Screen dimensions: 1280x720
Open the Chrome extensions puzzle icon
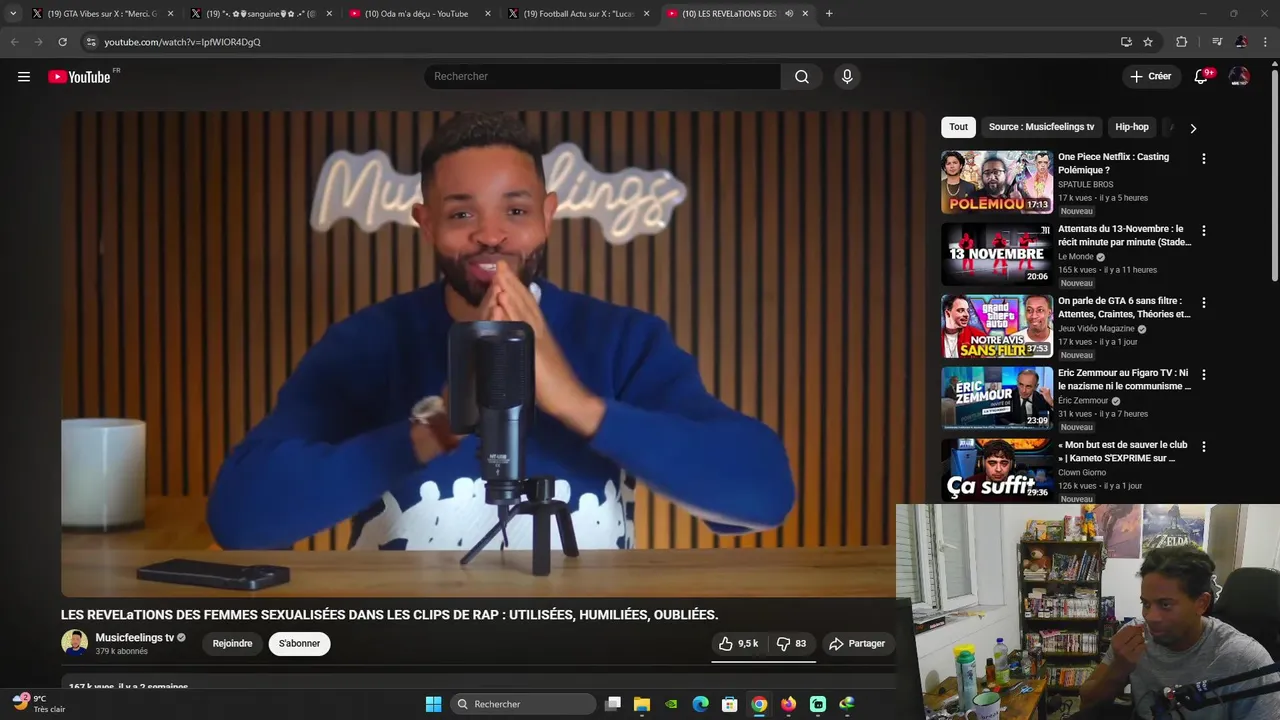tap(1182, 42)
